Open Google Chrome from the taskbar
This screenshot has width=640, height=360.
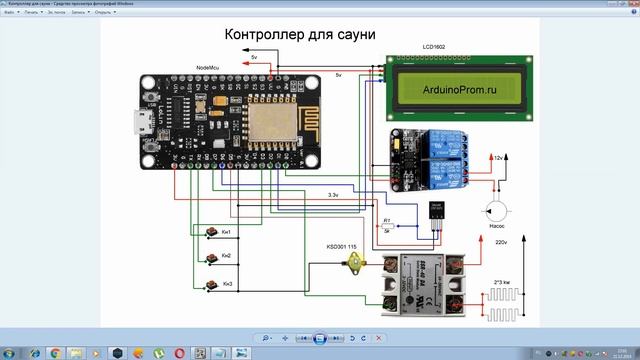click(55, 353)
